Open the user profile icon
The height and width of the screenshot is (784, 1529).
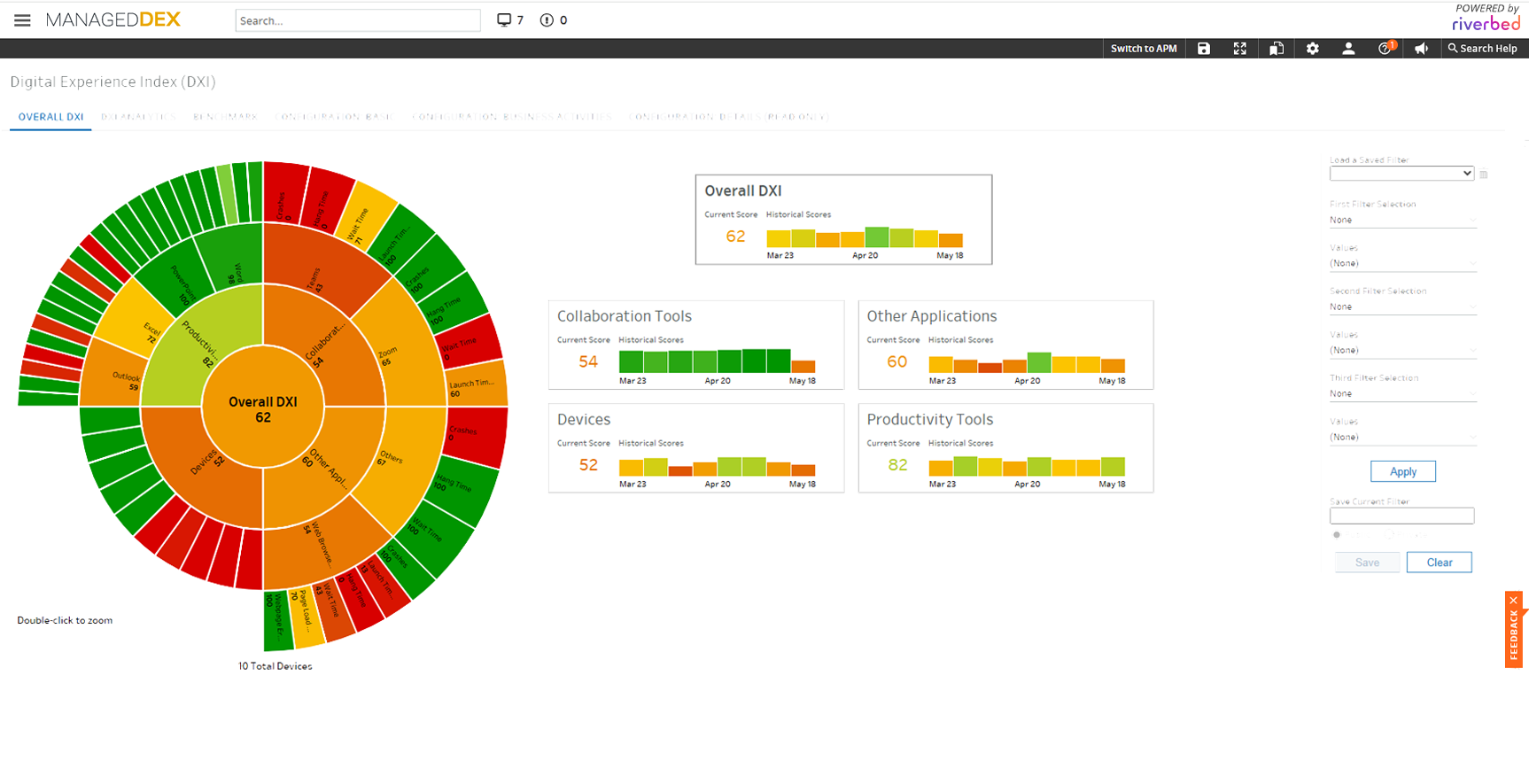(x=1348, y=49)
